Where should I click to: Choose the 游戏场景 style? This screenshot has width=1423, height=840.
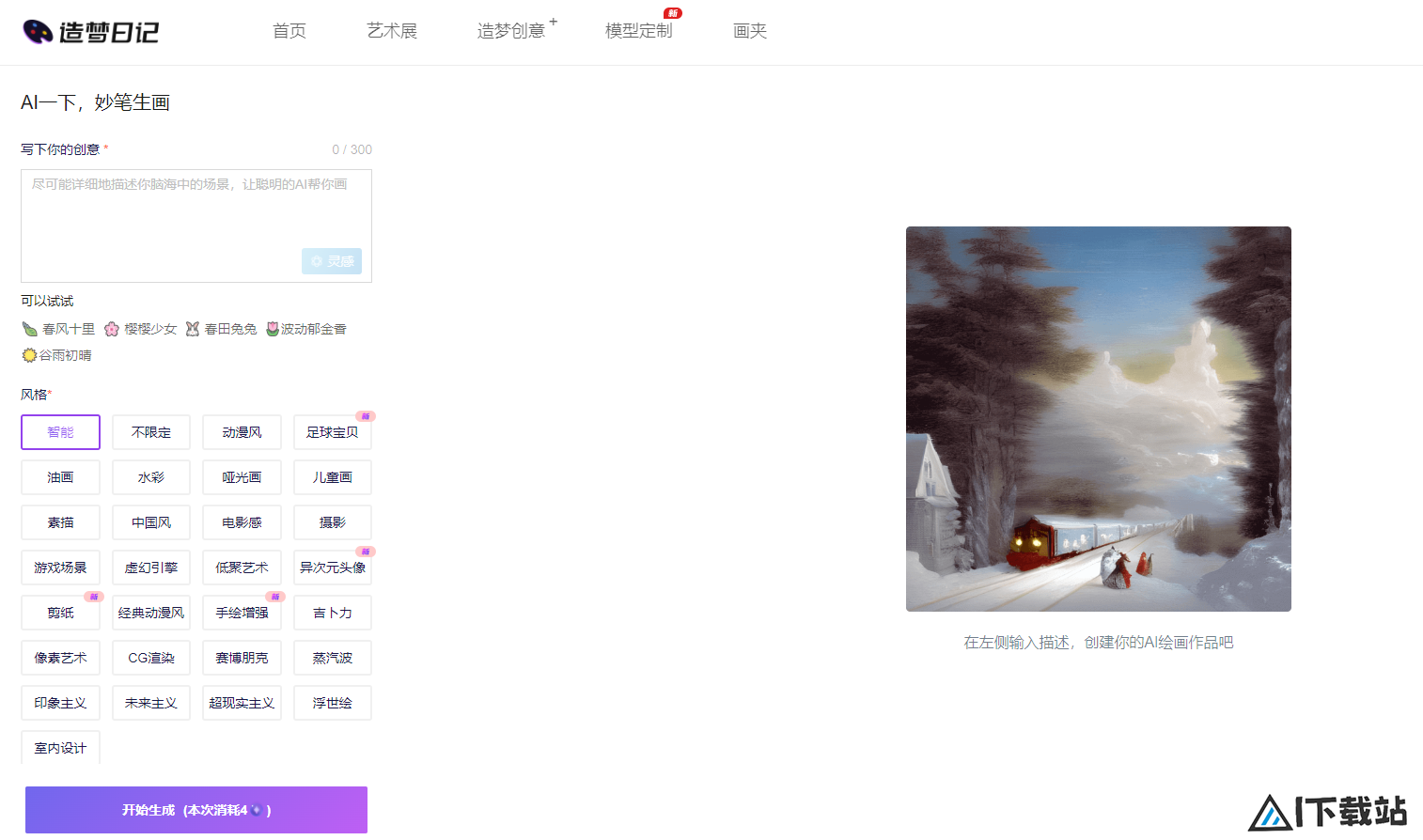60,568
